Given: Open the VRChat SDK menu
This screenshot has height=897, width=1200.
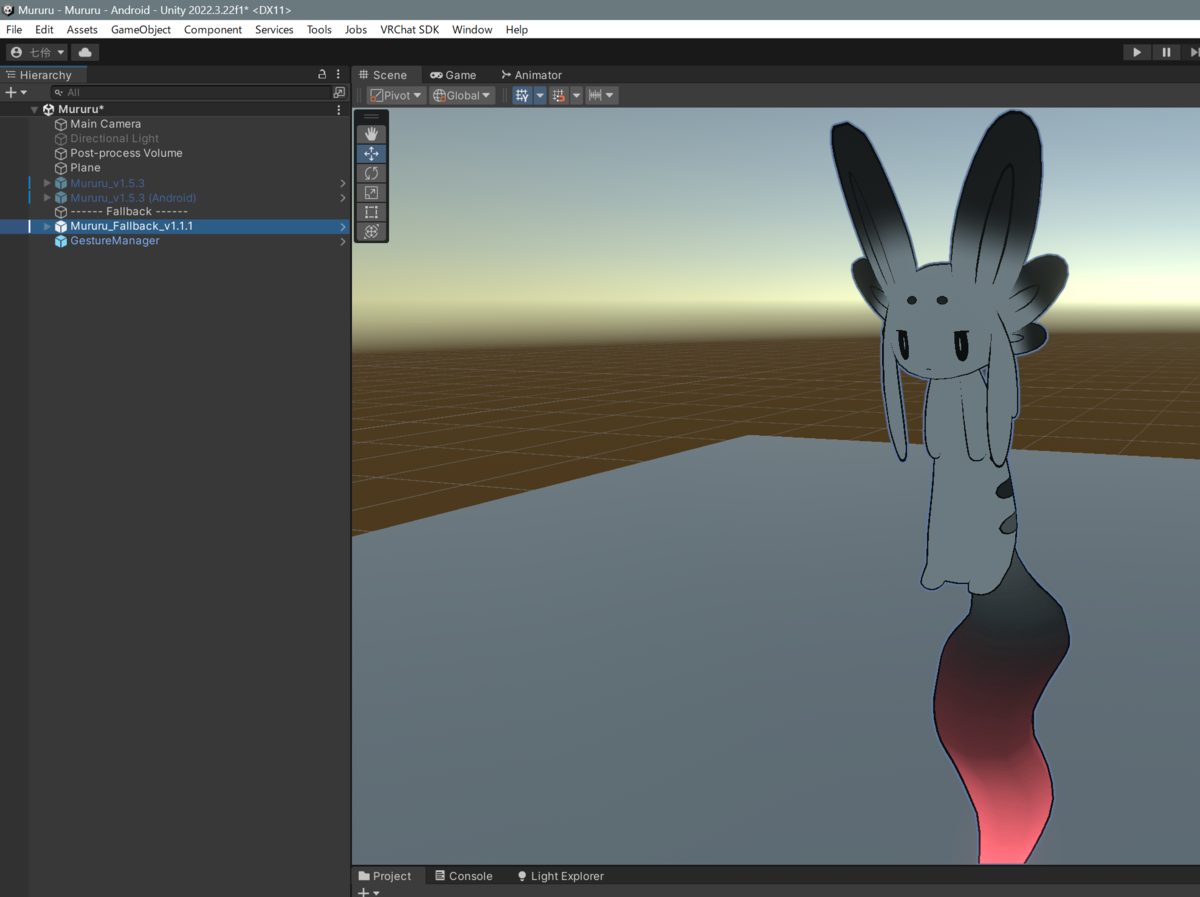Looking at the screenshot, I should click(409, 30).
